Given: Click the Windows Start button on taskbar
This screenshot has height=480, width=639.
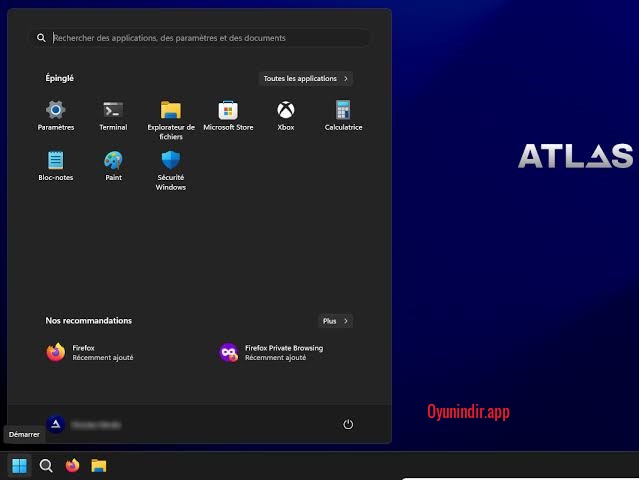Looking at the screenshot, I should pos(19,465).
